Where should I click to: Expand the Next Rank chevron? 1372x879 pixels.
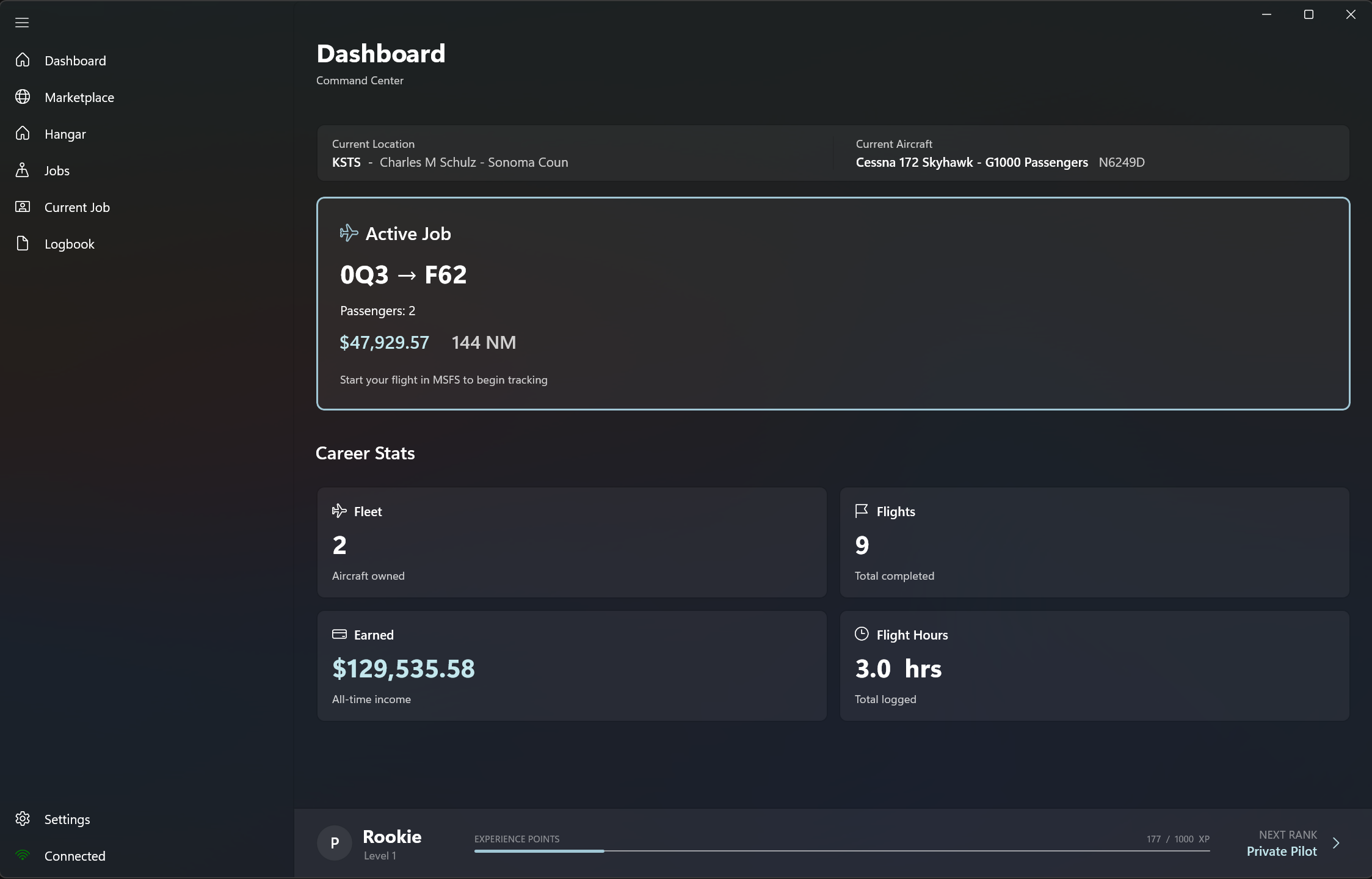[x=1336, y=842]
